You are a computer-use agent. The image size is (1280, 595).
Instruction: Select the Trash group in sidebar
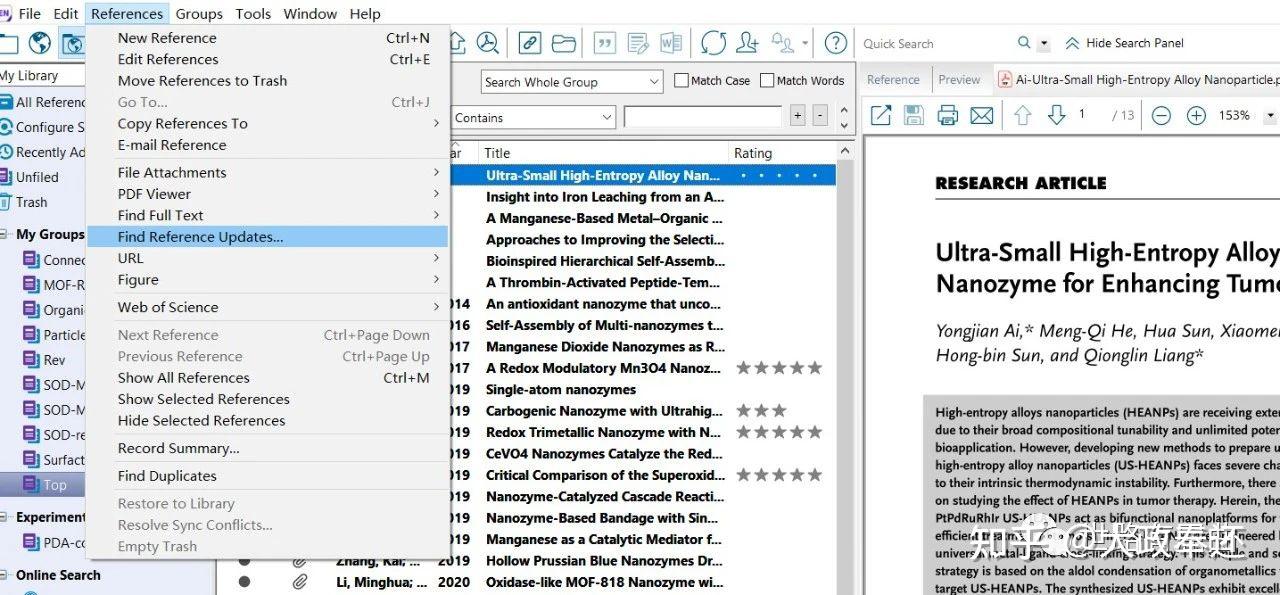[x=31, y=202]
